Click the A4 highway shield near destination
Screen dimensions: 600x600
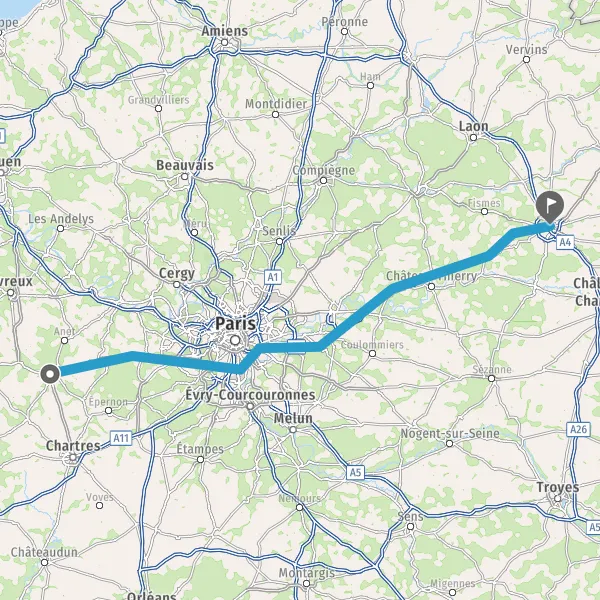[x=565, y=242]
